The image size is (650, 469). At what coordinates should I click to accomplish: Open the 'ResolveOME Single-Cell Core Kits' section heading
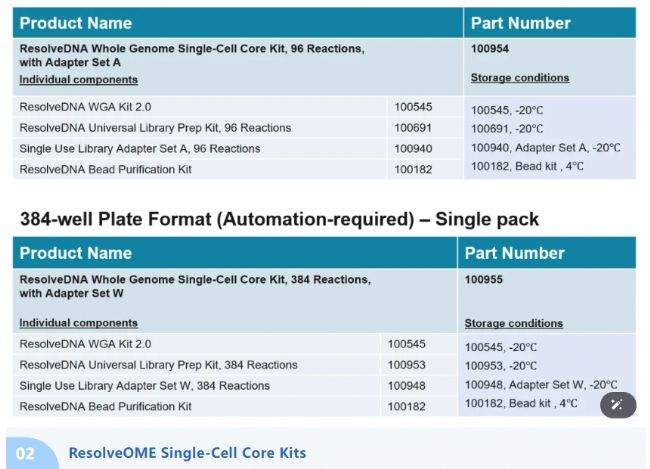pyautogui.click(x=187, y=453)
